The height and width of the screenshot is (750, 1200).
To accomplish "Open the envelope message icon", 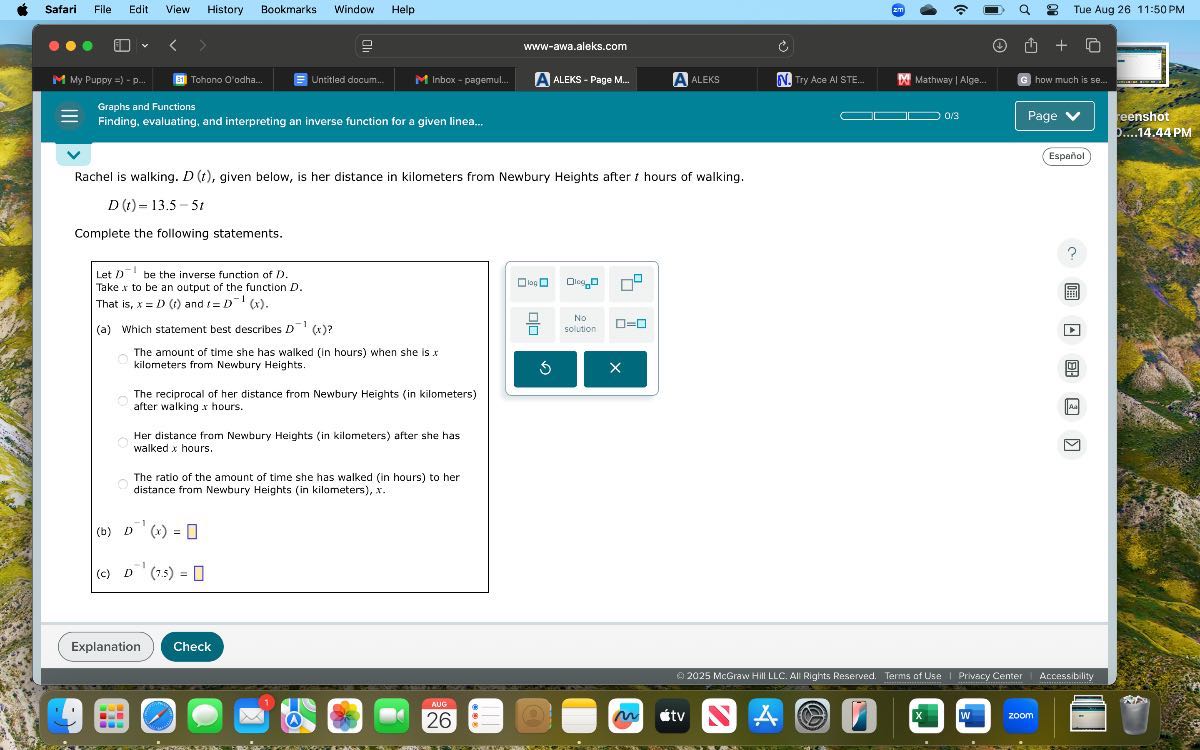I will 1072,444.
